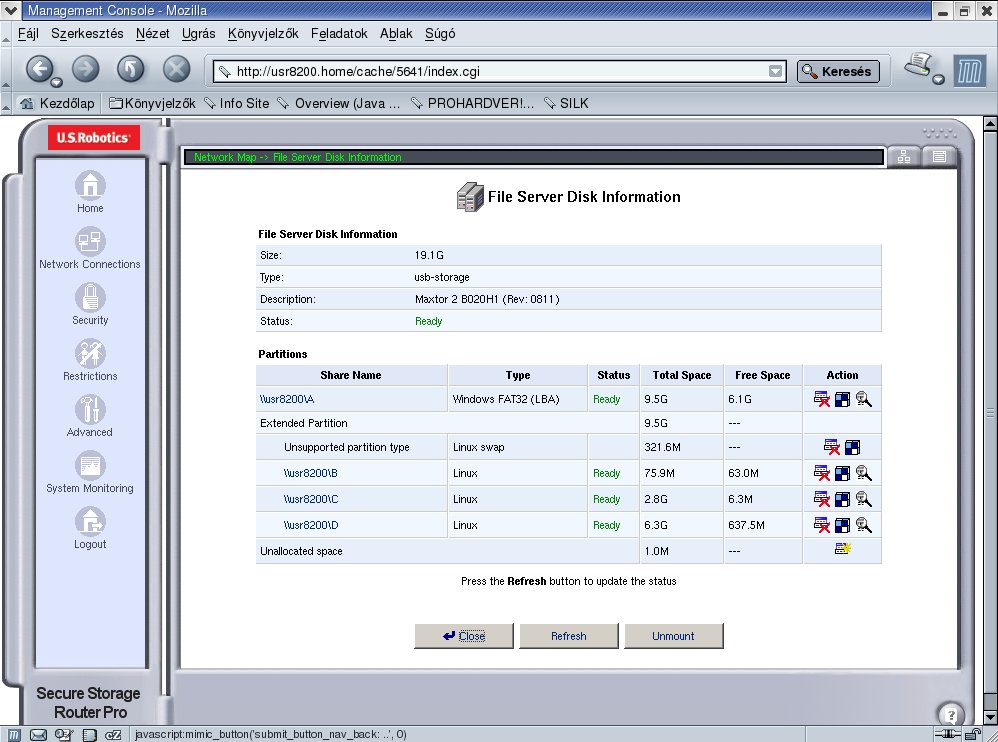Check disk magnifier icon for \\usr8200\D
The width and height of the screenshot is (998, 742).
pos(863,525)
